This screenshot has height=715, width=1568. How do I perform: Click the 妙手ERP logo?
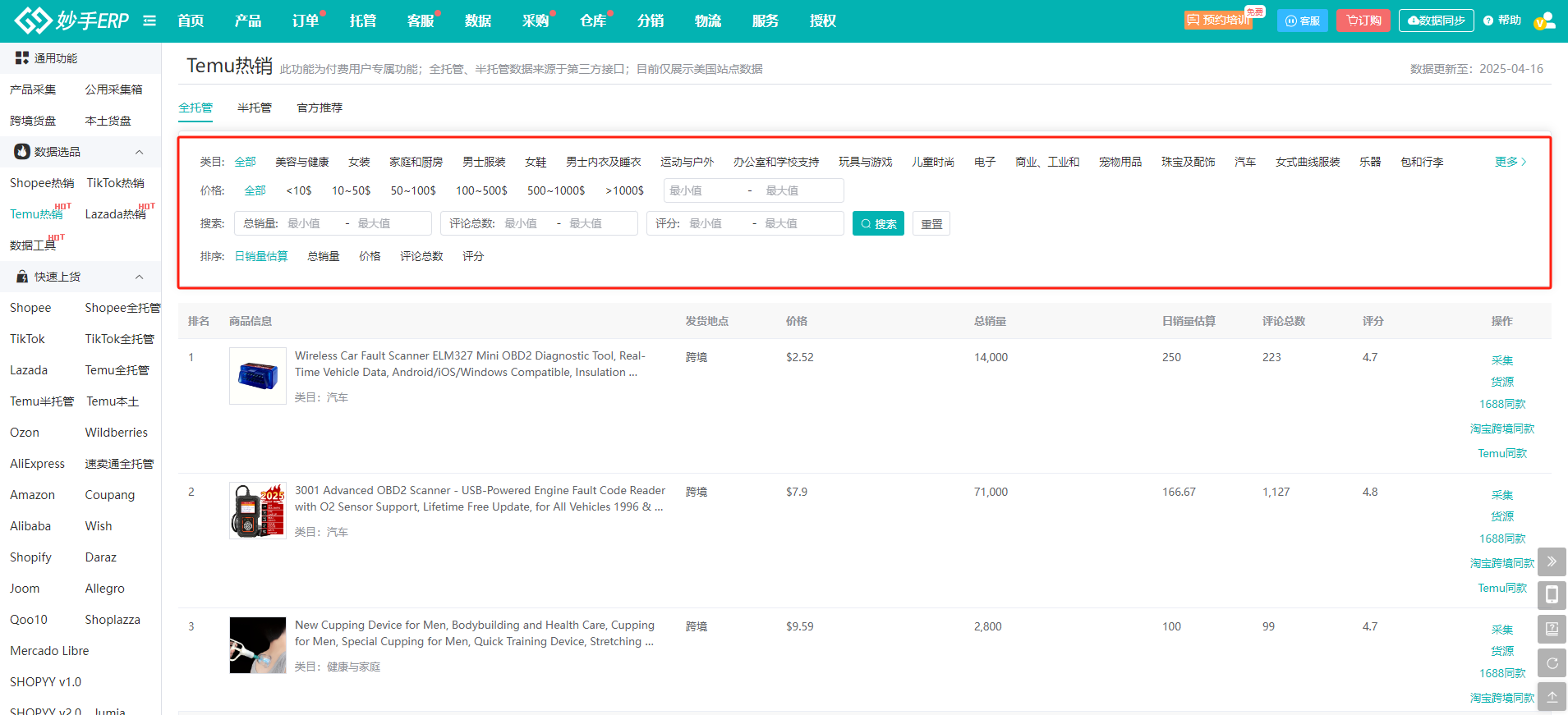pos(72,21)
